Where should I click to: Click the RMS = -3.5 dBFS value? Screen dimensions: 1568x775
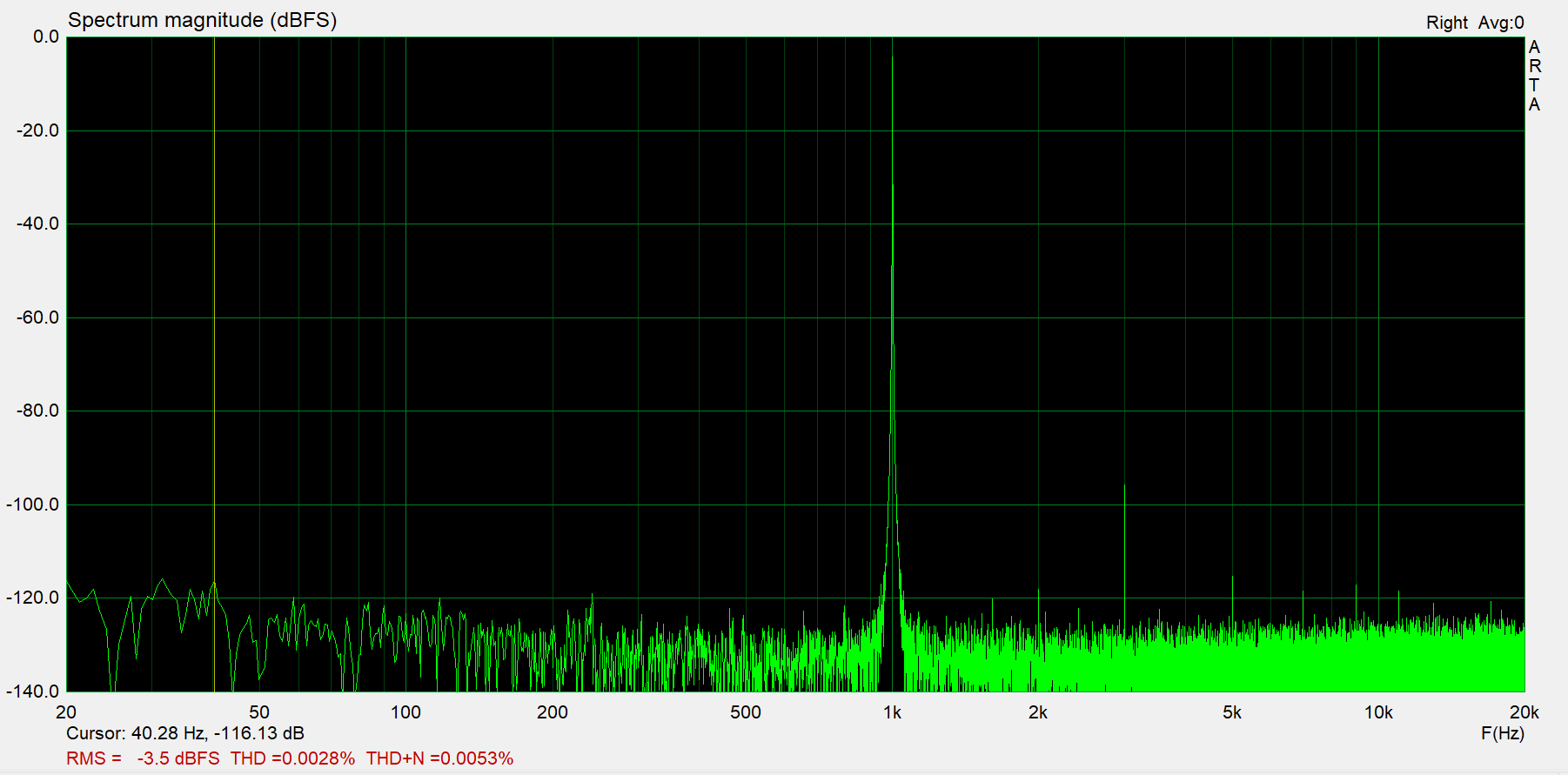[143, 758]
